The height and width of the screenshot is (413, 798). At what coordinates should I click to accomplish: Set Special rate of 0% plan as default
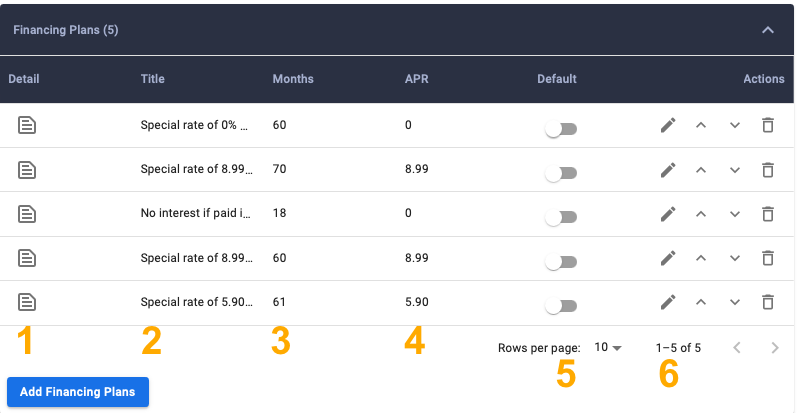tap(560, 130)
